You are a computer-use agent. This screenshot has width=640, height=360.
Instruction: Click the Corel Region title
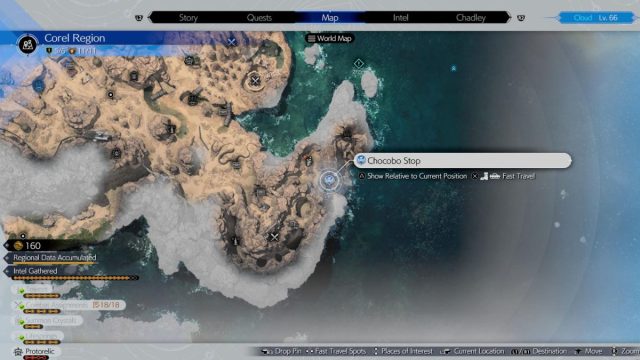click(74, 38)
